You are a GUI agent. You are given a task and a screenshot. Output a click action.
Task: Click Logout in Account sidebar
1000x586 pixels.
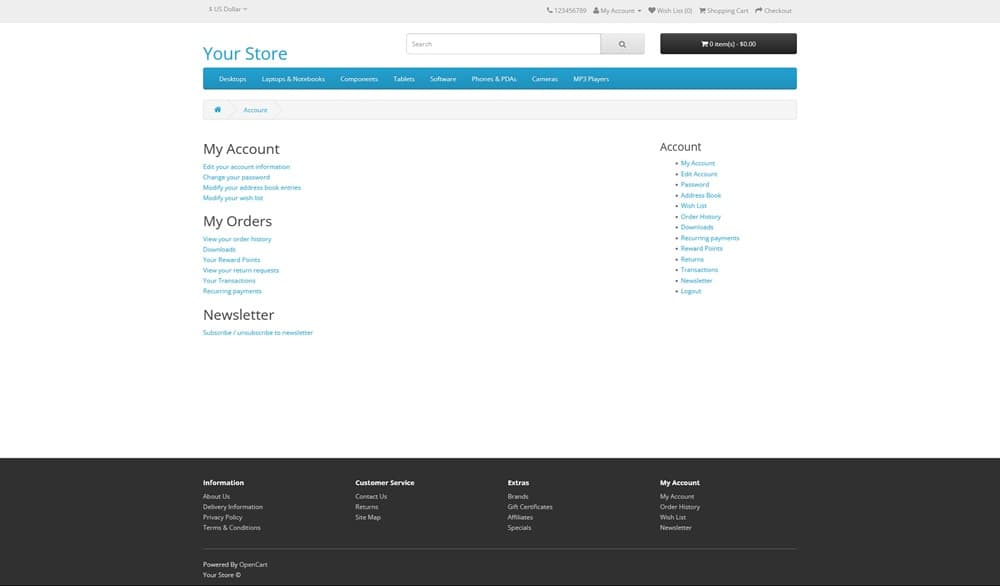(x=691, y=291)
